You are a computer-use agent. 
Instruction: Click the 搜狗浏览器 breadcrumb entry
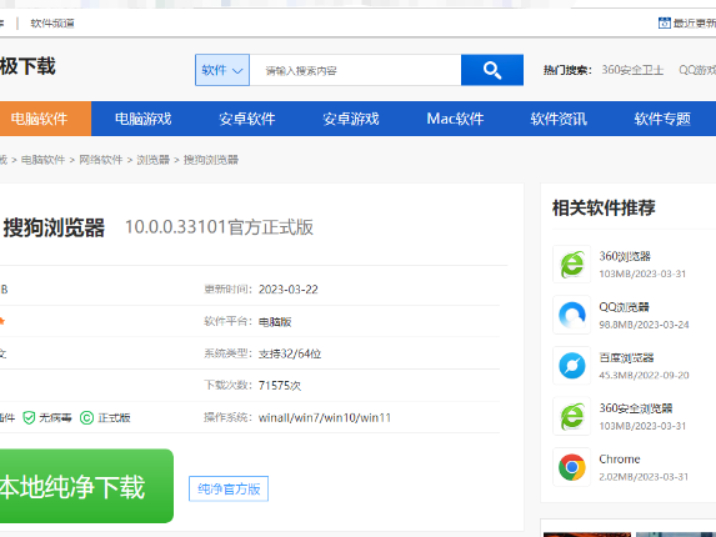pos(211,160)
